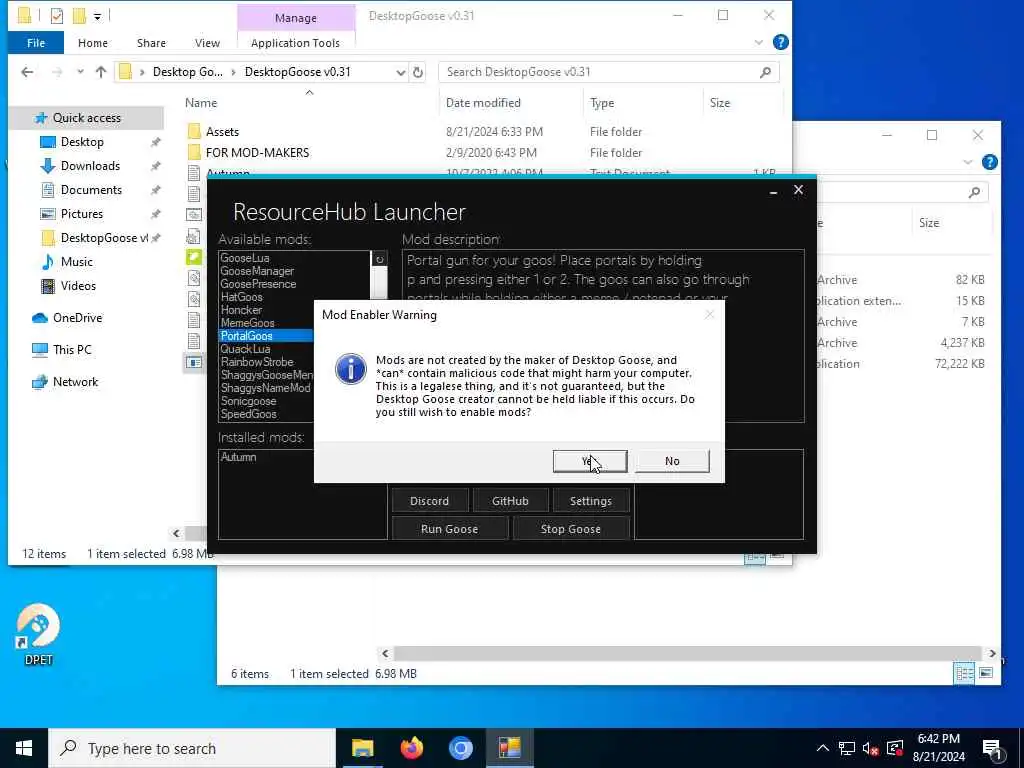
Task: Click the Stop Goose button
Action: tap(571, 529)
